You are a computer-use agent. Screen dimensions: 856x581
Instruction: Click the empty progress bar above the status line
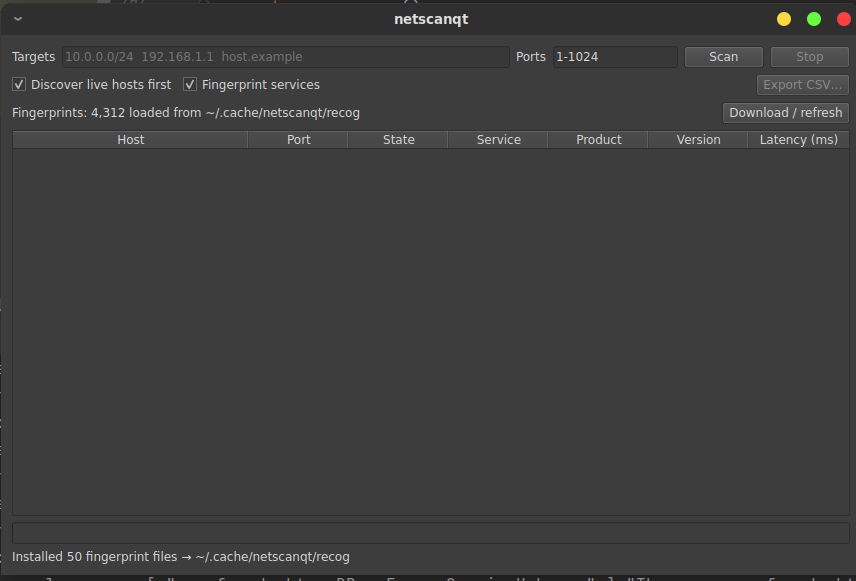(431, 533)
